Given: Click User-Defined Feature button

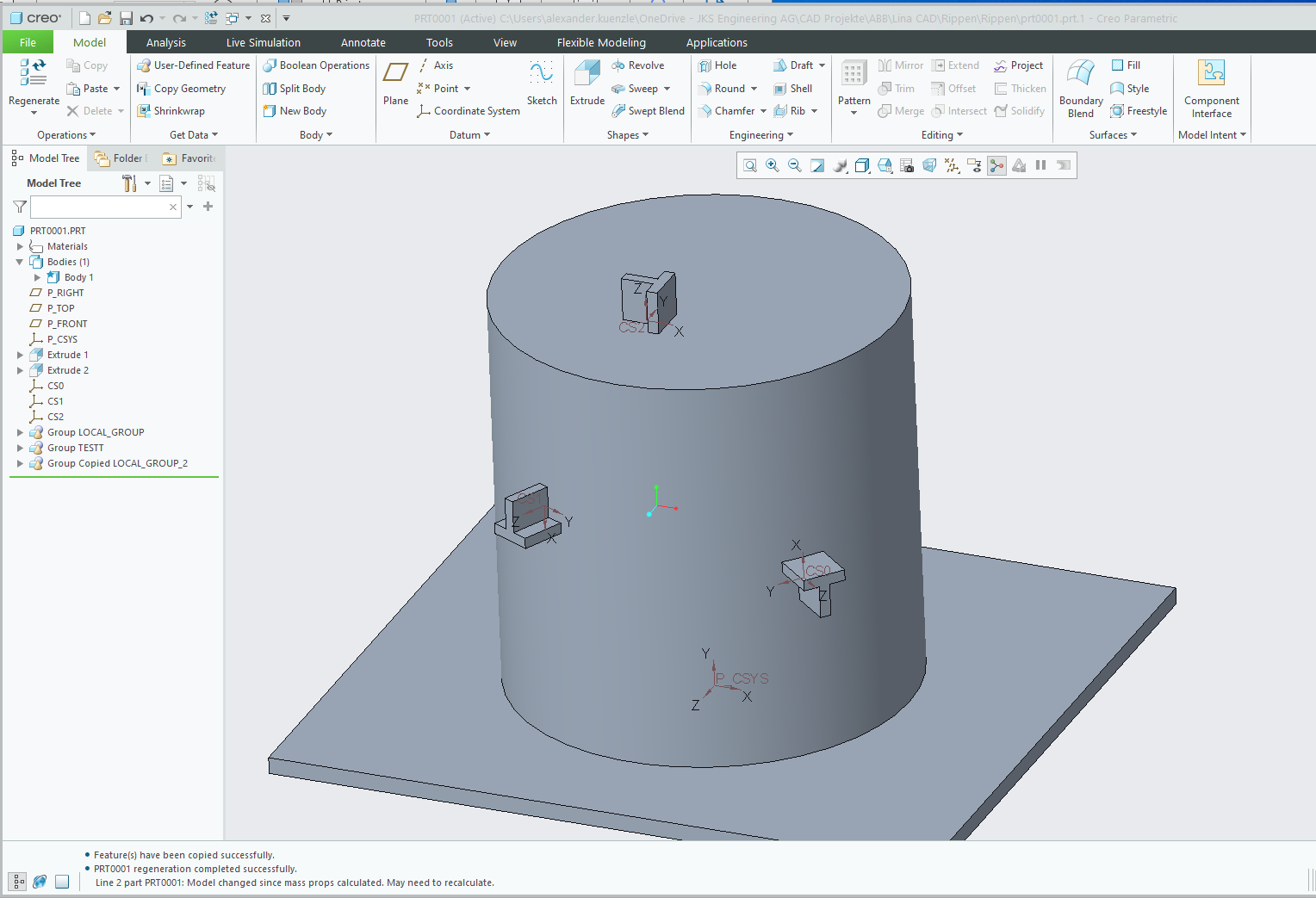Looking at the screenshot, I should pos(194,65).
